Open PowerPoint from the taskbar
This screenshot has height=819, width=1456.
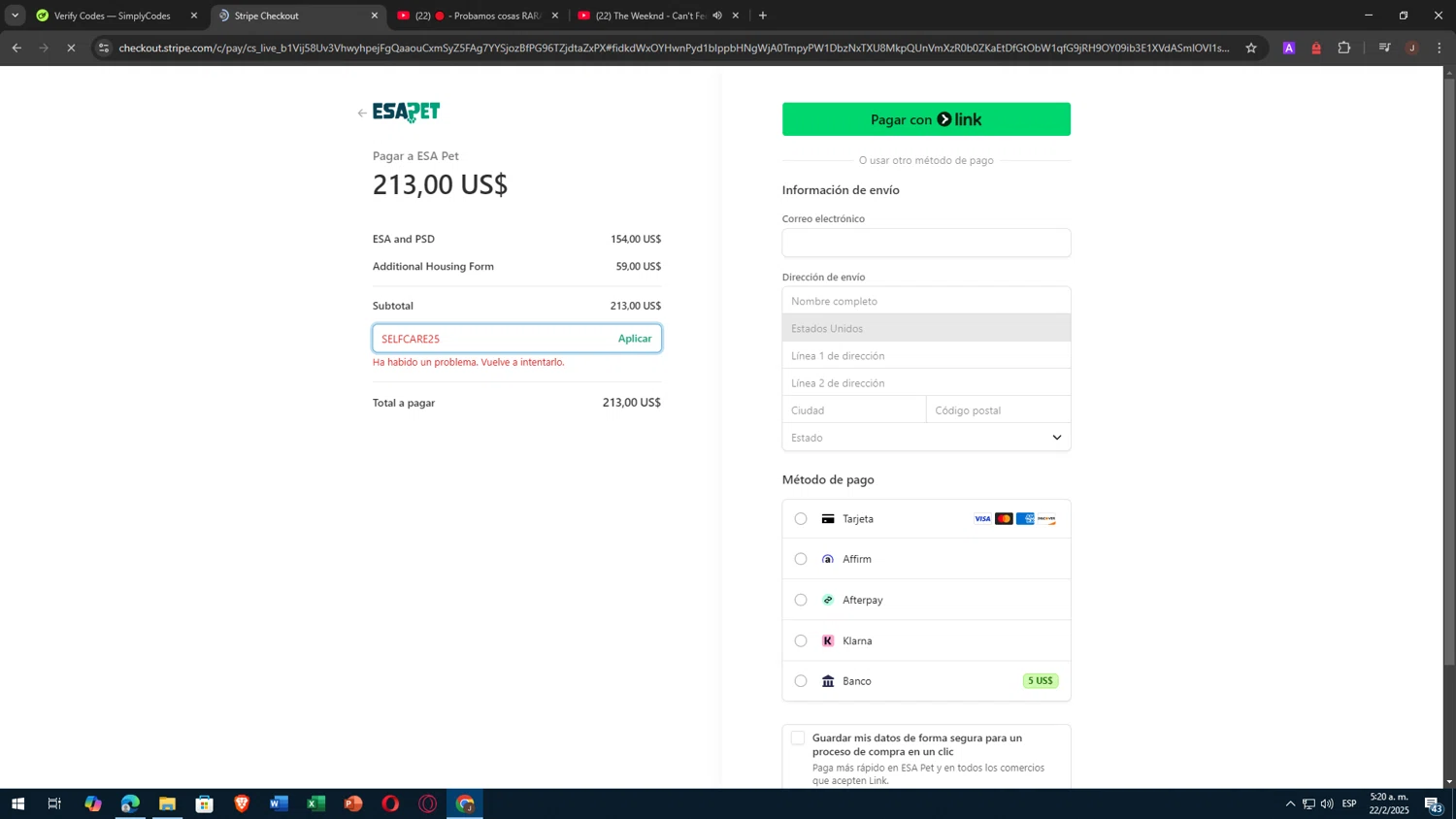point(353,803)
